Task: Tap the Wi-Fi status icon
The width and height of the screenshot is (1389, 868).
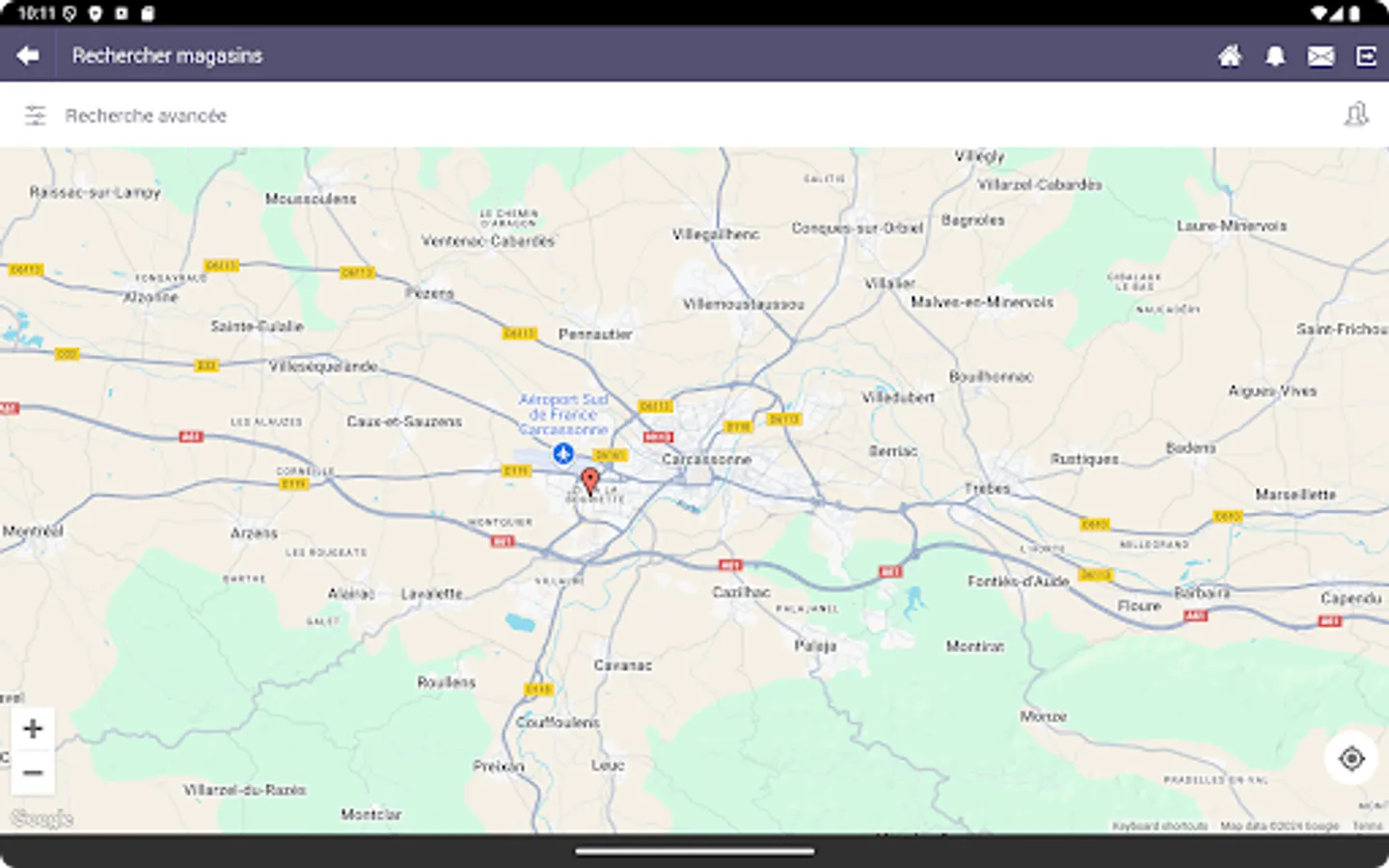Action: tap(1319, 14)
